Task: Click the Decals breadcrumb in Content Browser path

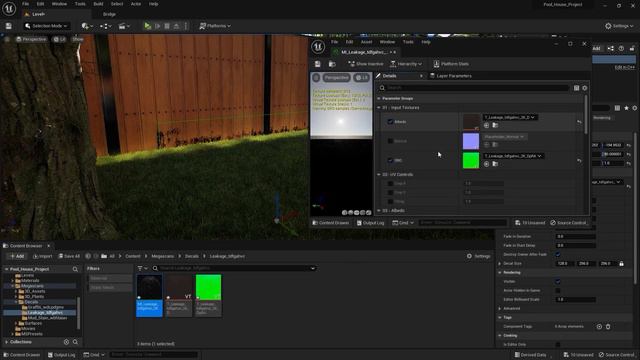Action: (191, 256)
